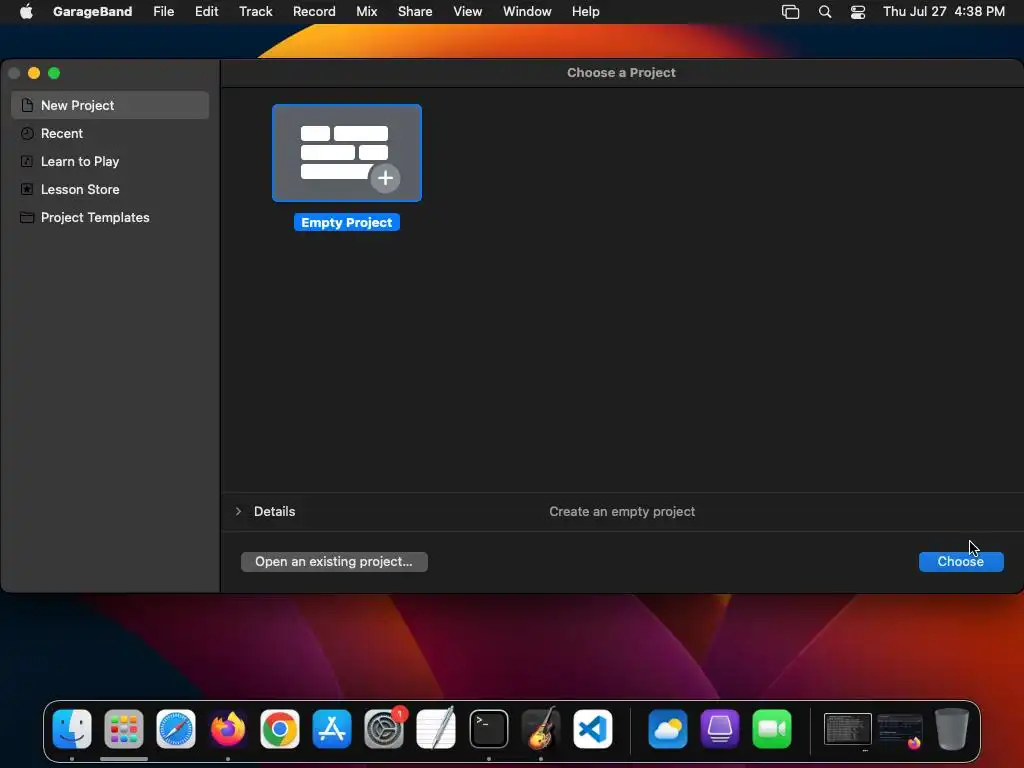Viewport: 1024px width, 768px height.
Task: Zoom the window with green button
Action: (x=54, y=73)
